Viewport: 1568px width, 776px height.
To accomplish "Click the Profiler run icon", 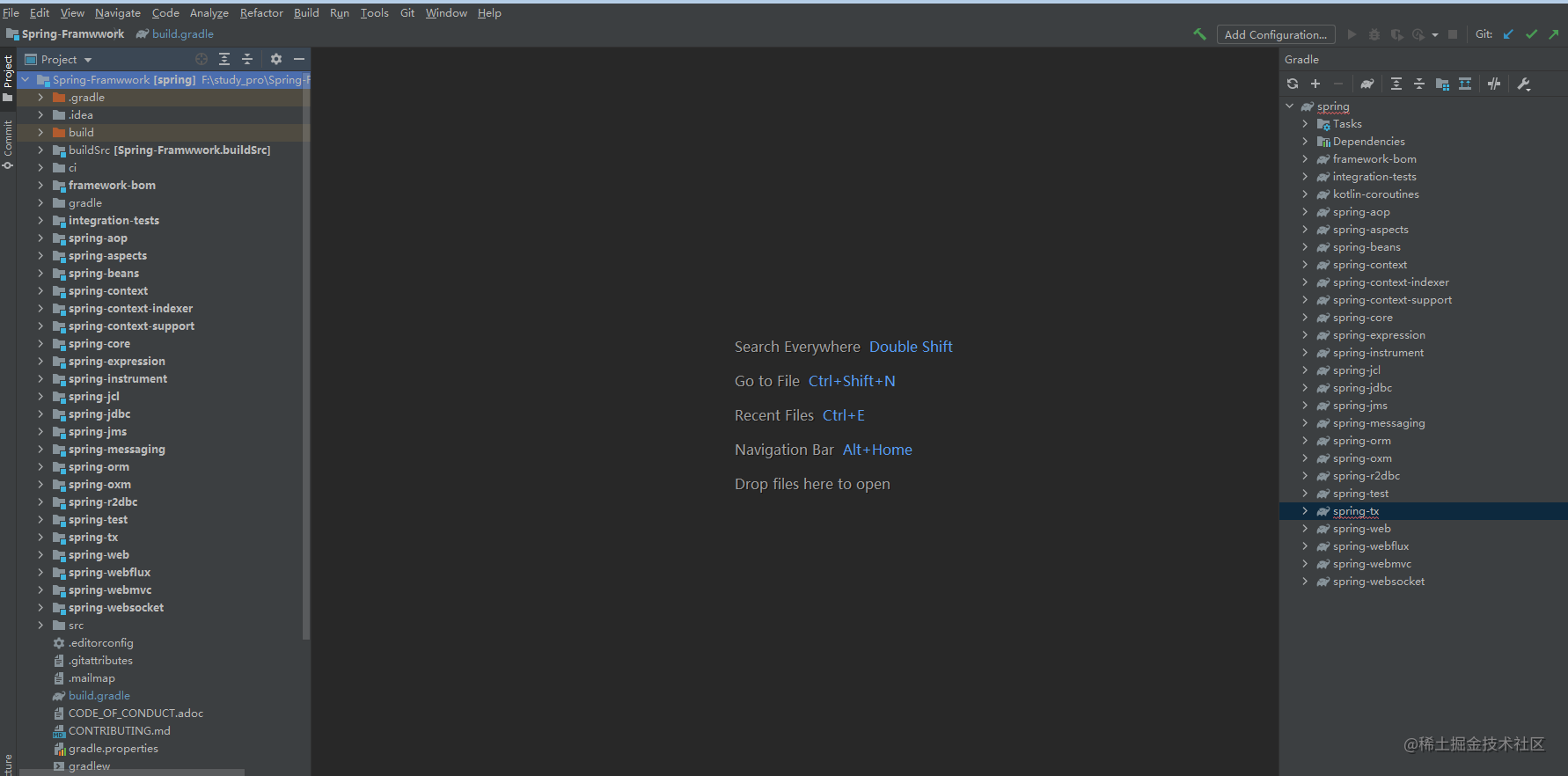I will pos(1418,34).
